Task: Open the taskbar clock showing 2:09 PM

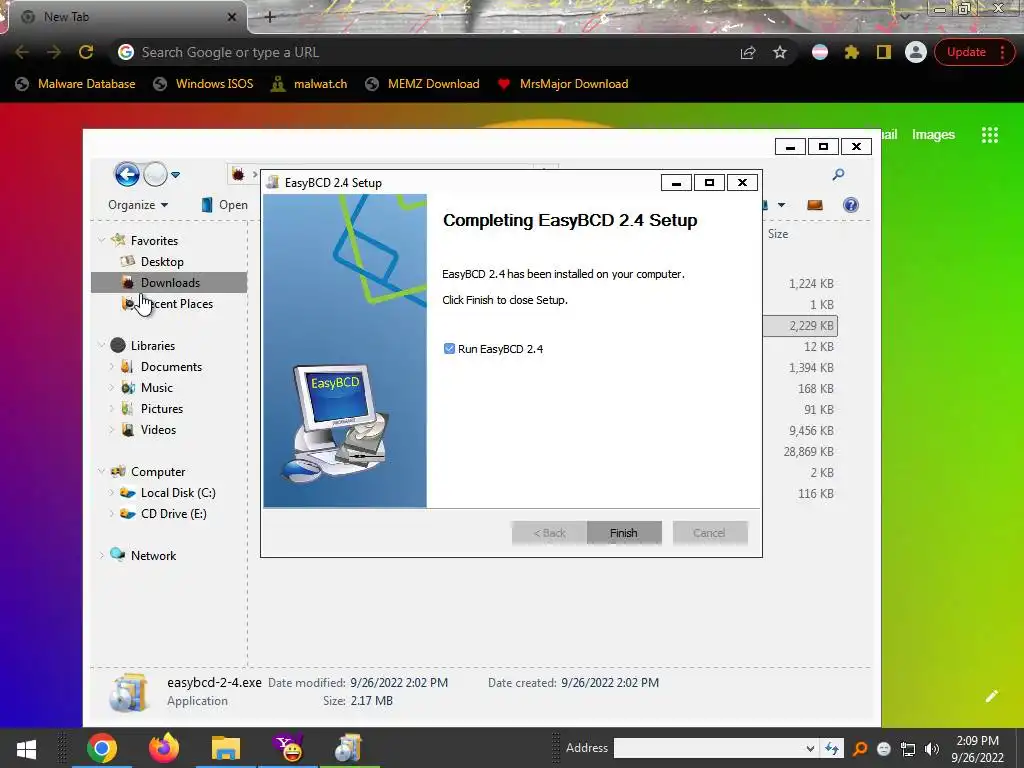Action: [x=977, y=749]
